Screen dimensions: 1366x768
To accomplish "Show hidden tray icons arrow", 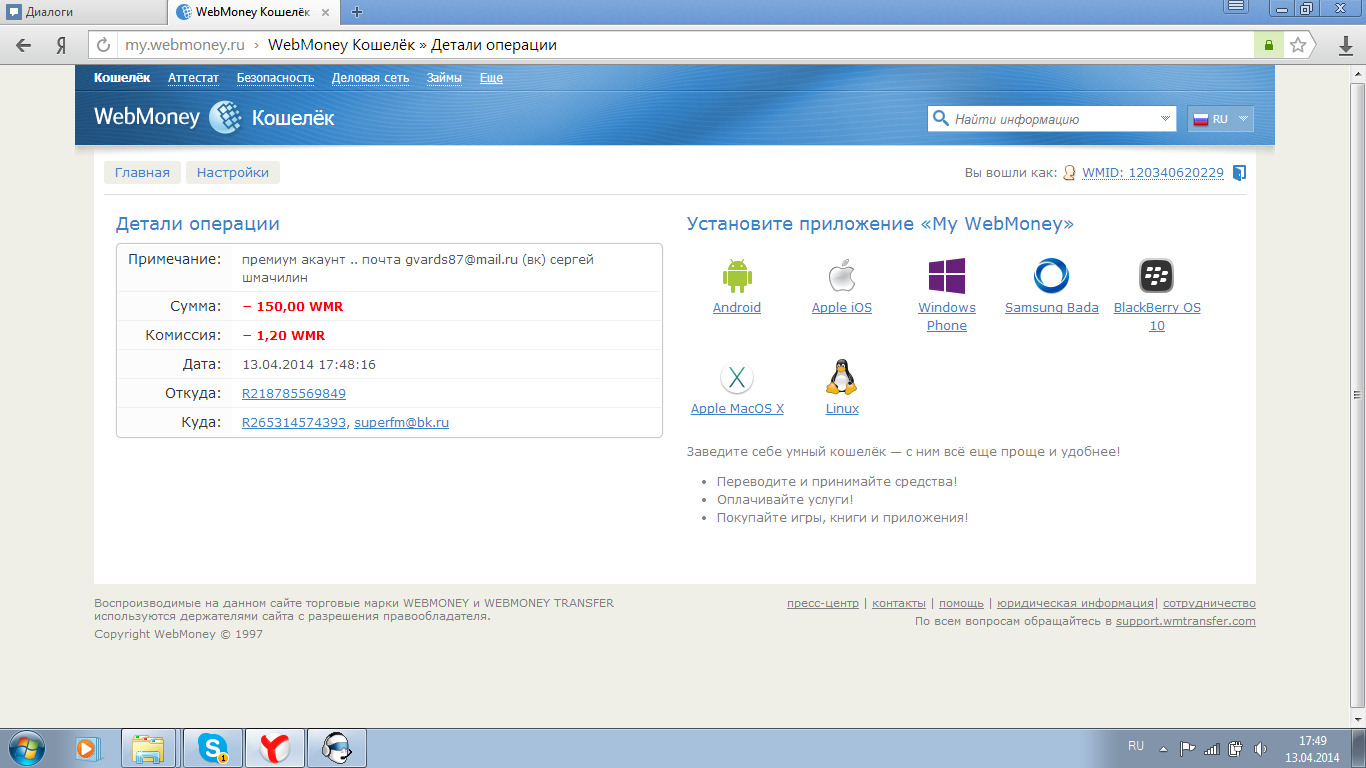I will [1163, 748].
